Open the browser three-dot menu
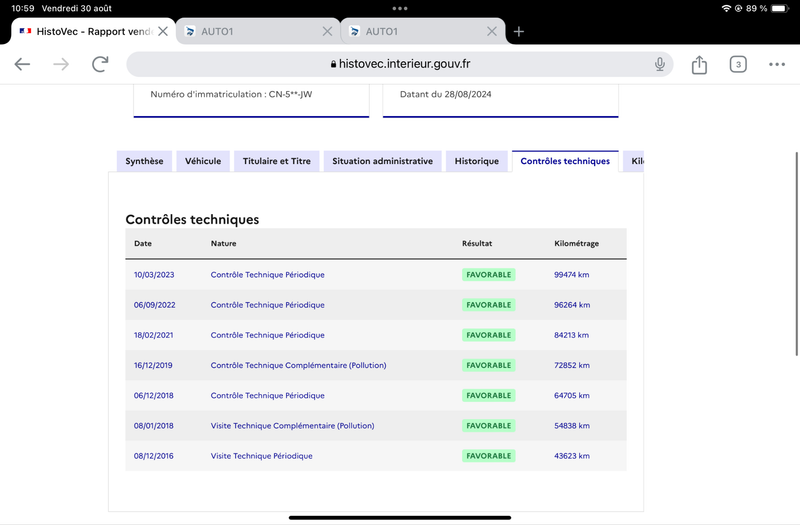800x525 pixels. point(777,64)
